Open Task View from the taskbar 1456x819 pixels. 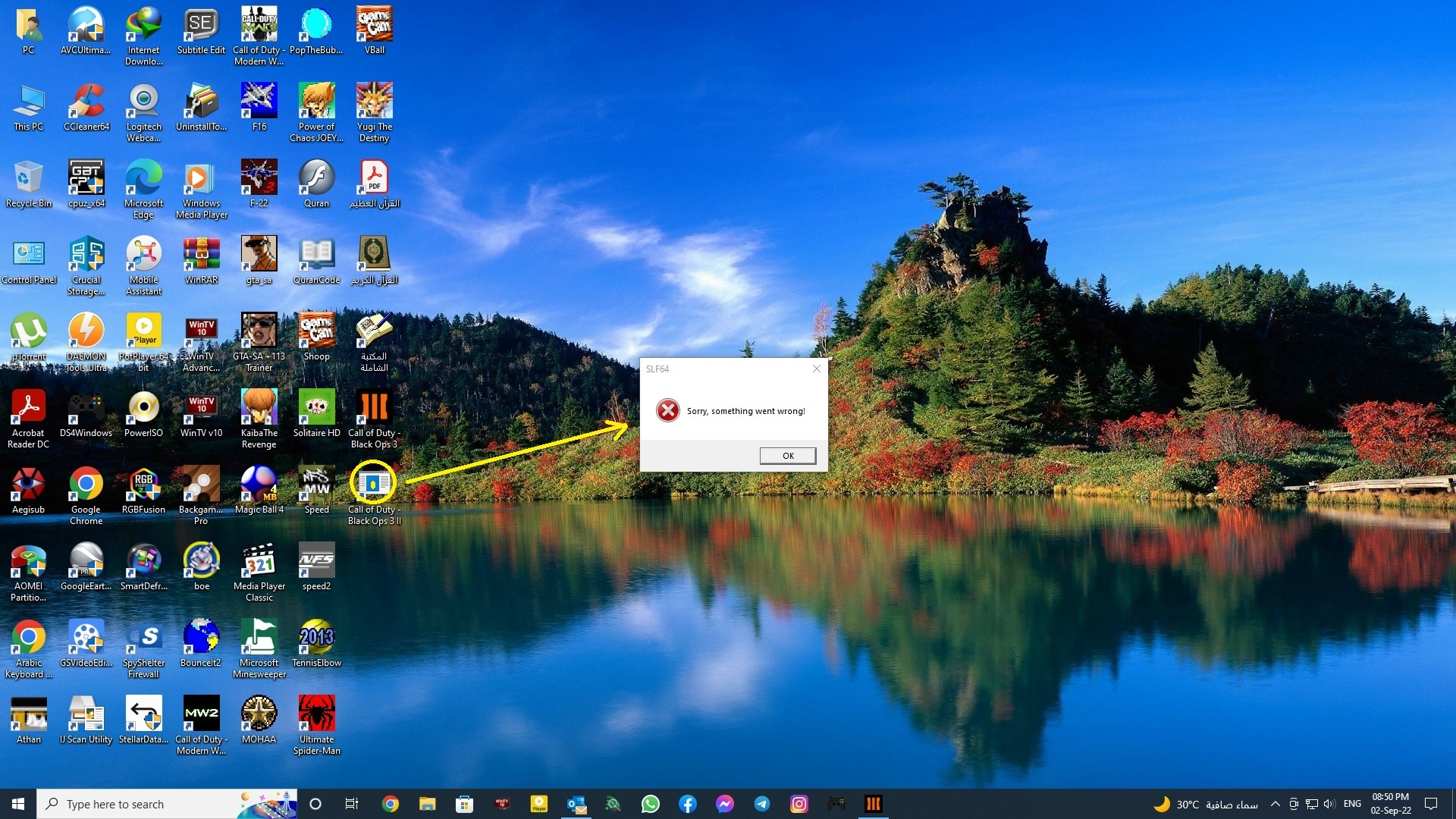point(352,804)
